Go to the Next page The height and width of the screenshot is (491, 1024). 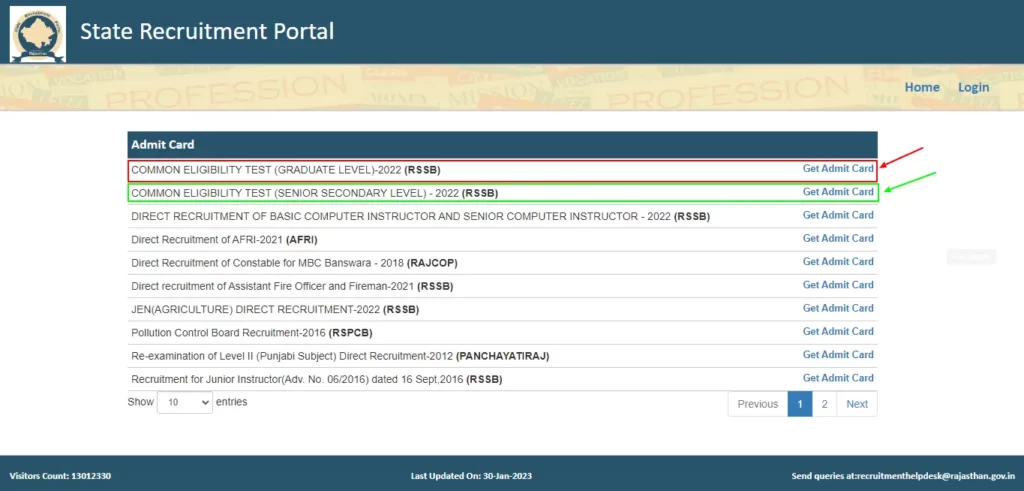tap(857, 404)
